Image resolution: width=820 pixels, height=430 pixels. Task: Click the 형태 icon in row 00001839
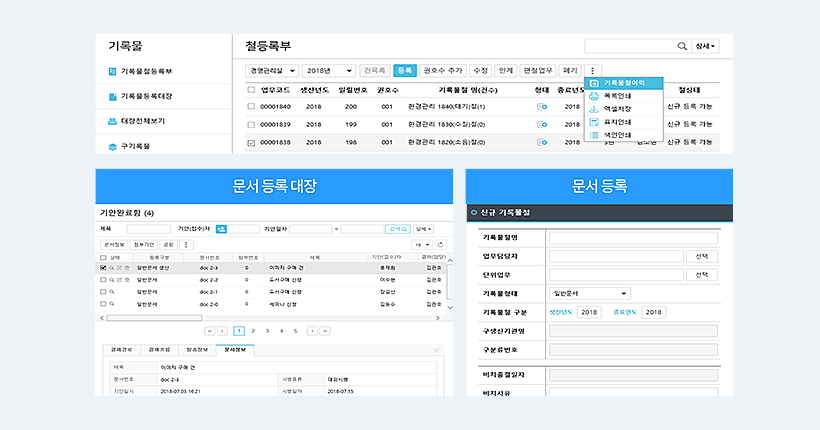(x=542, y=125)
